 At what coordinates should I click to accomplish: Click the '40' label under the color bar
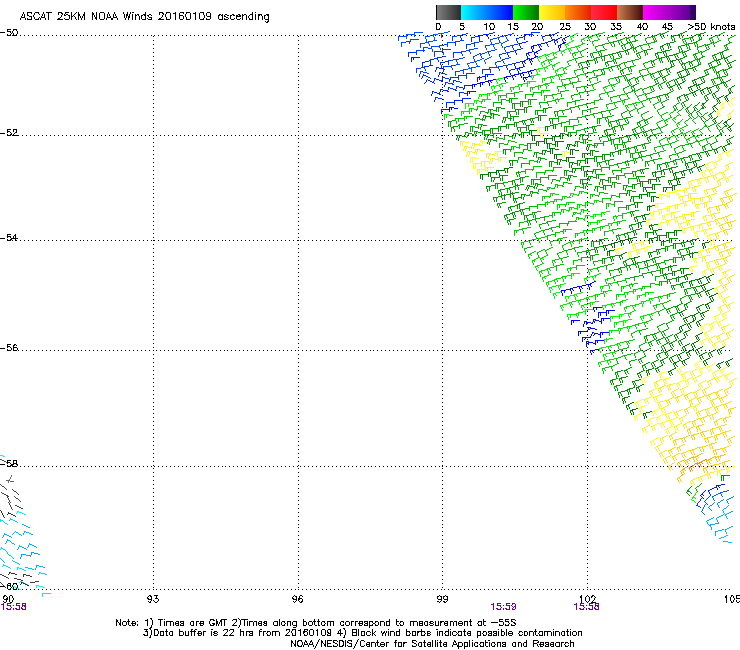642,27
